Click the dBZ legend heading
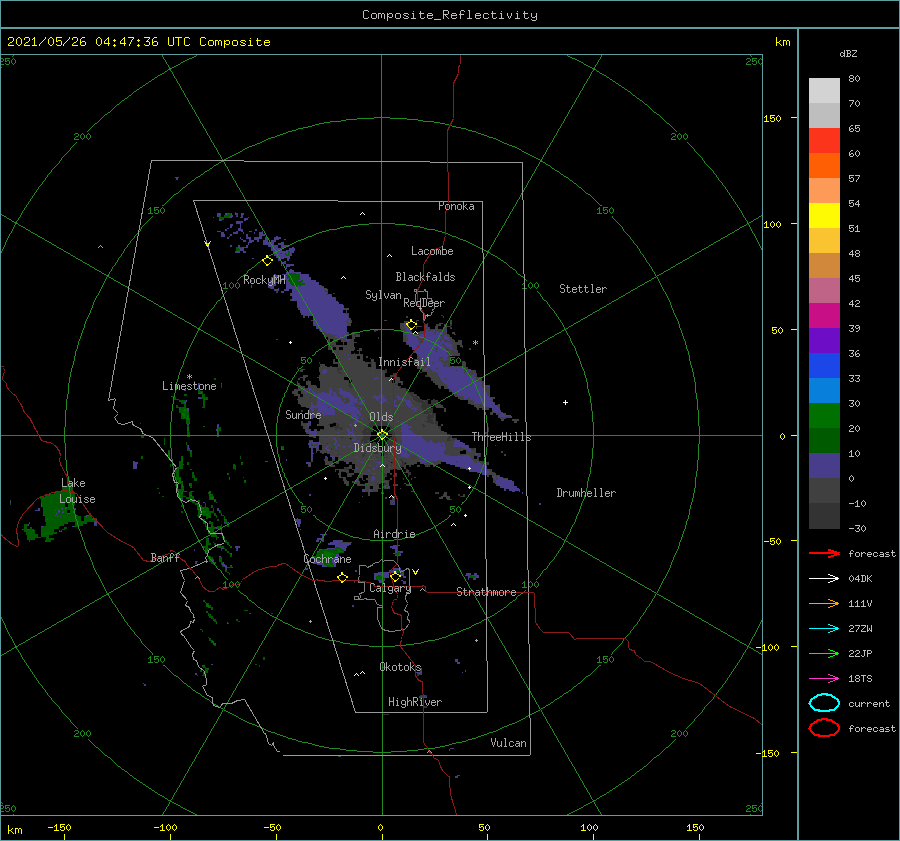 click(848, 54)
